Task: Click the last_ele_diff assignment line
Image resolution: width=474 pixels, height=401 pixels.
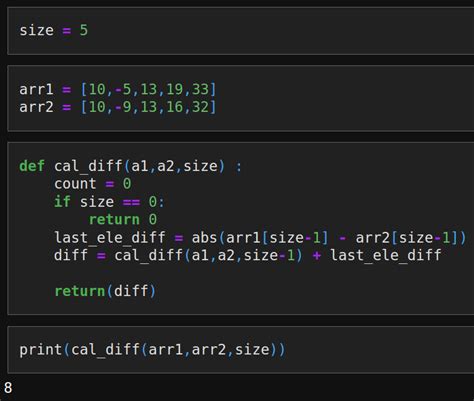Action: [x=260, y=238]
